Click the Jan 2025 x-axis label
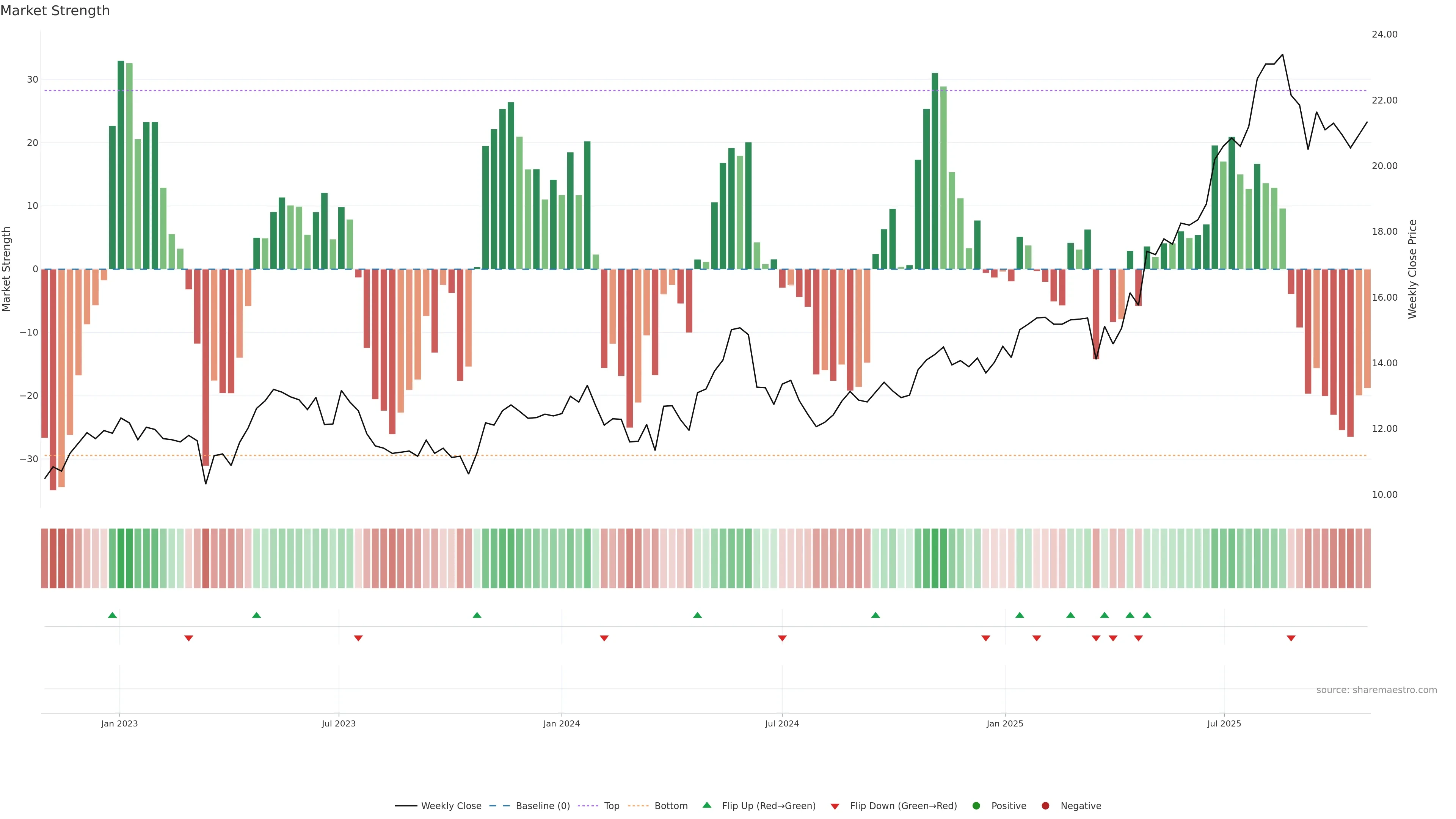The width and height of the screenshot is (1456, 819). pos(1004,723)
